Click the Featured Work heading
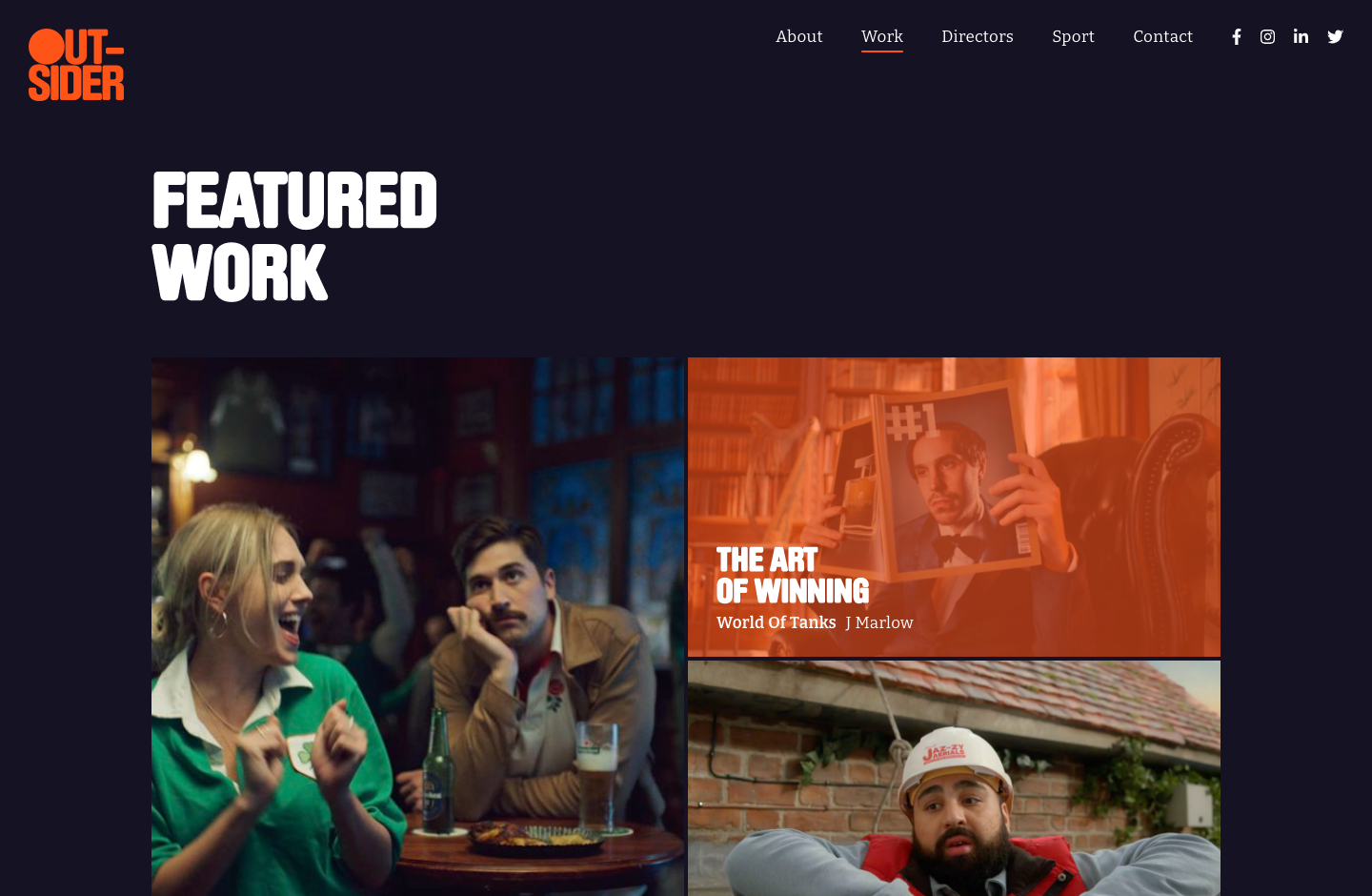The image size is (1372, 896). [294, 236]
